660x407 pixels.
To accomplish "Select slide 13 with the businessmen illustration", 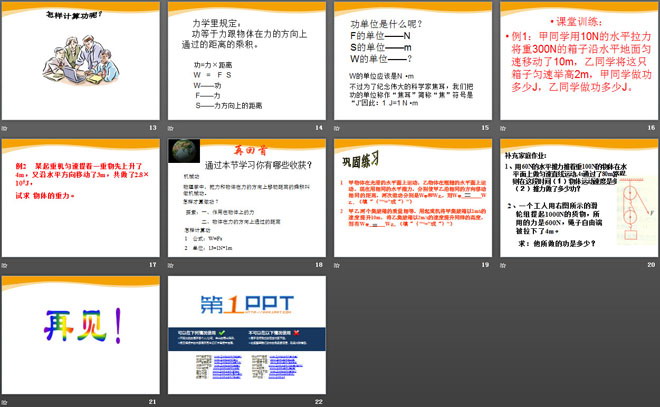I will pyautogui.click(x=80, y=60).
